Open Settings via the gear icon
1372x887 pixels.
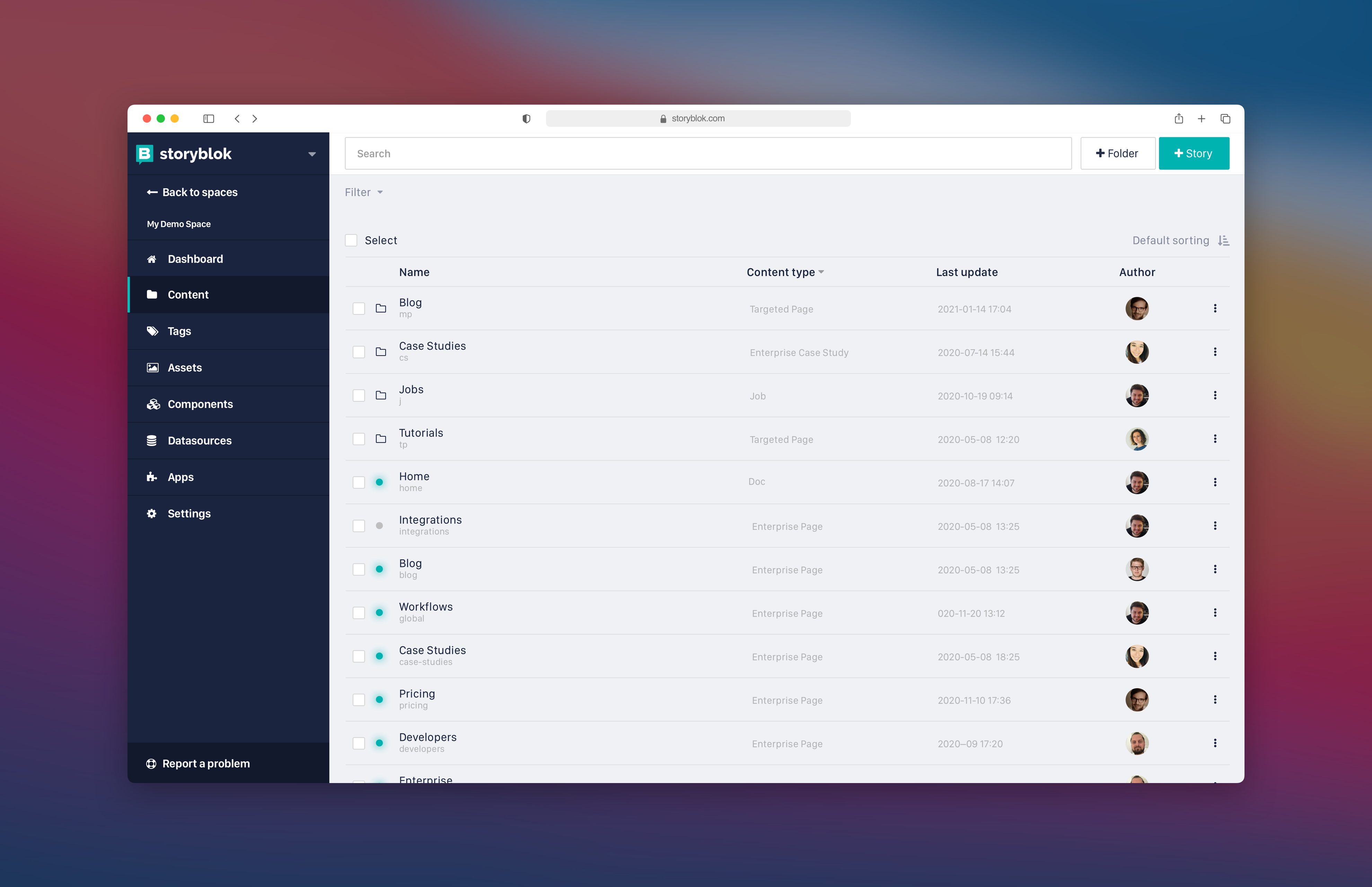[x=152, y=513]
